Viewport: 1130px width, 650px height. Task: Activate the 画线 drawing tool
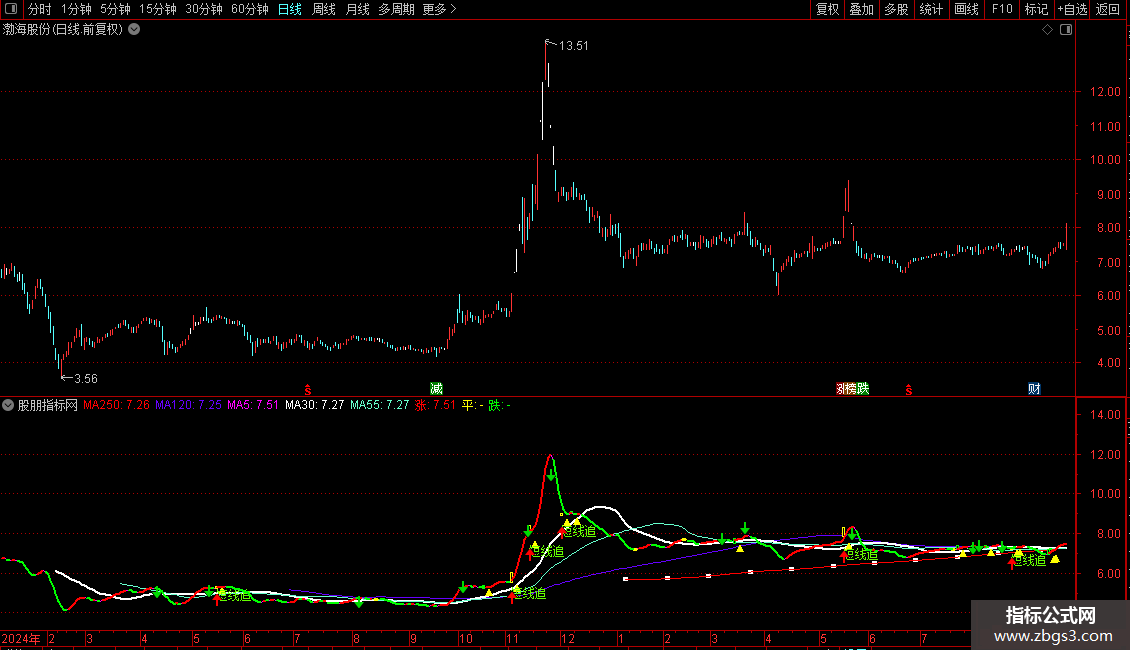point(966,9)
